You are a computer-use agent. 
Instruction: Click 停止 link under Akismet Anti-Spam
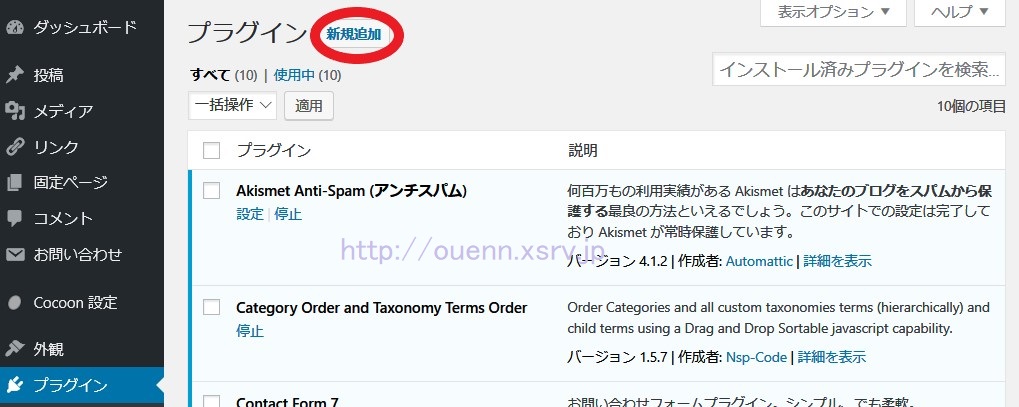click(288, 214)
